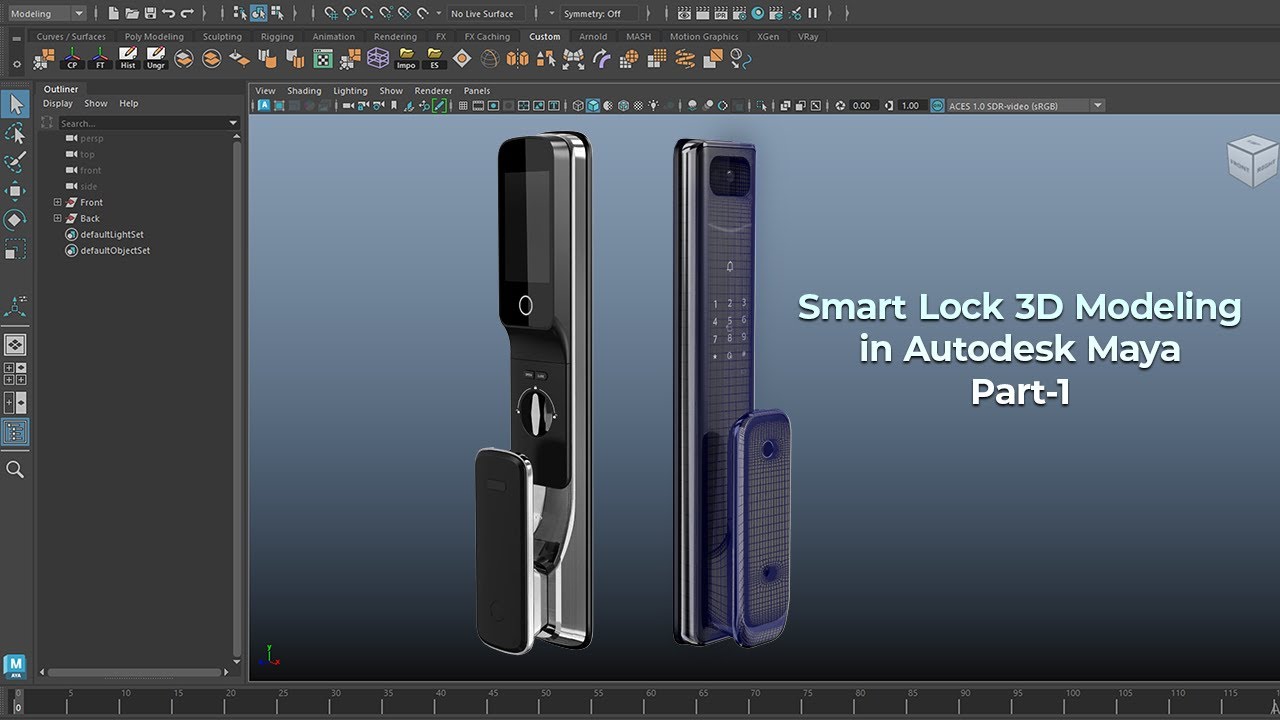Open the Symmetry: Off dropdown
The width and height of the screenshot is (1280, 720).
(x=598, y=13)
